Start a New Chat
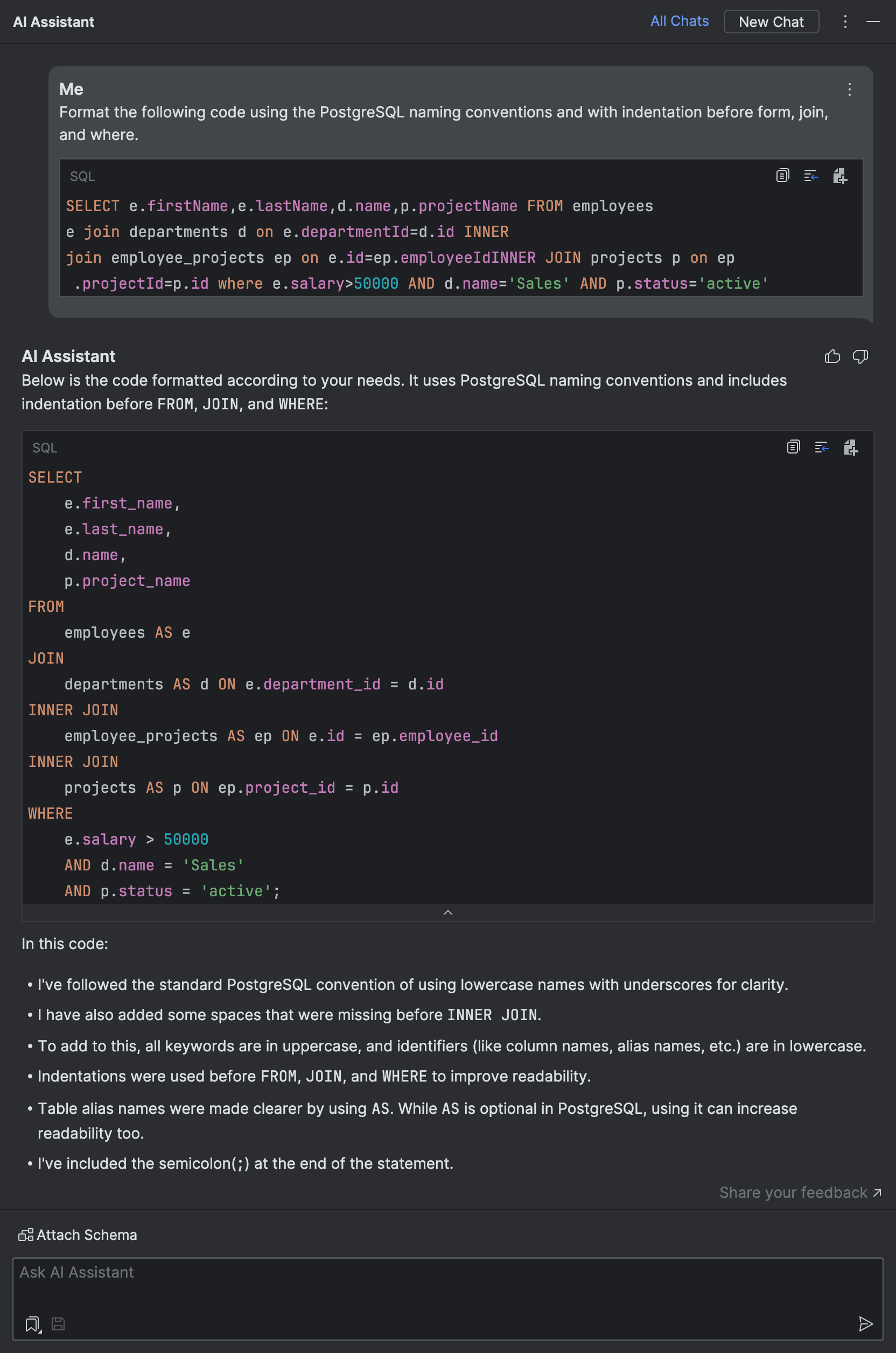Viewport: 896px width, 1353px height. pyautogui.click(x=771, y=22)
